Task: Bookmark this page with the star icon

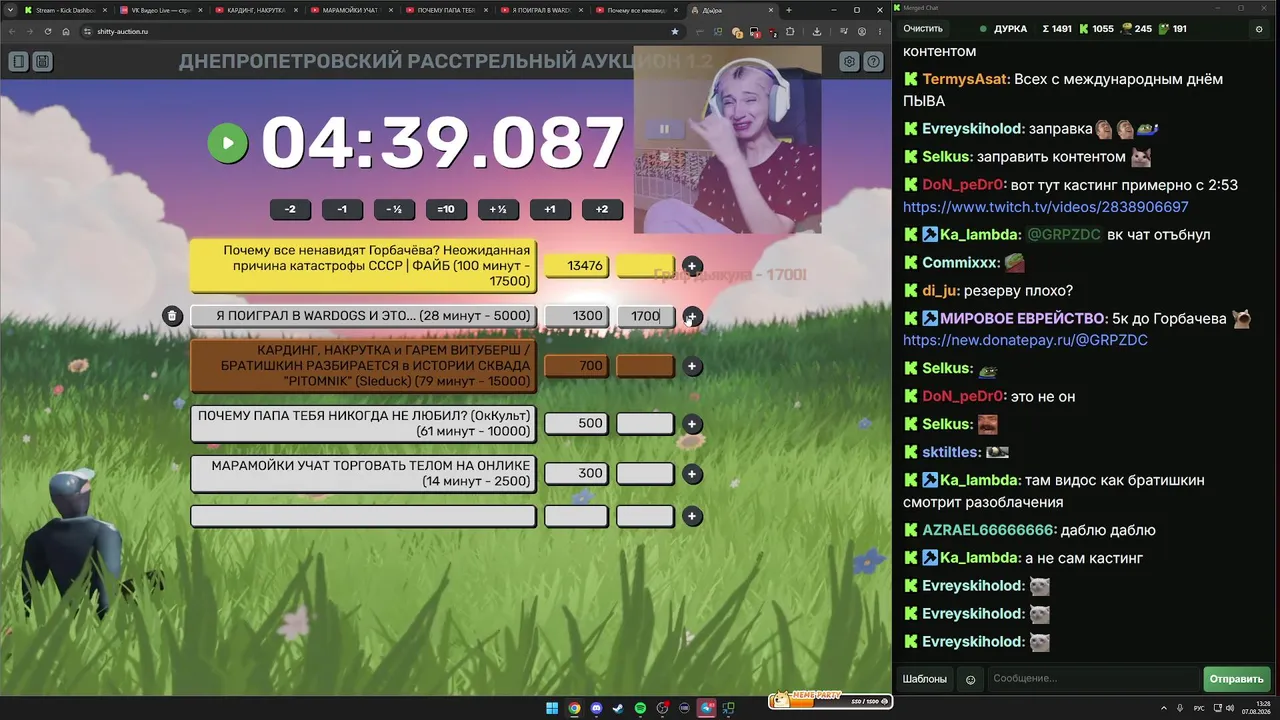Action: (x=675, y=31)
